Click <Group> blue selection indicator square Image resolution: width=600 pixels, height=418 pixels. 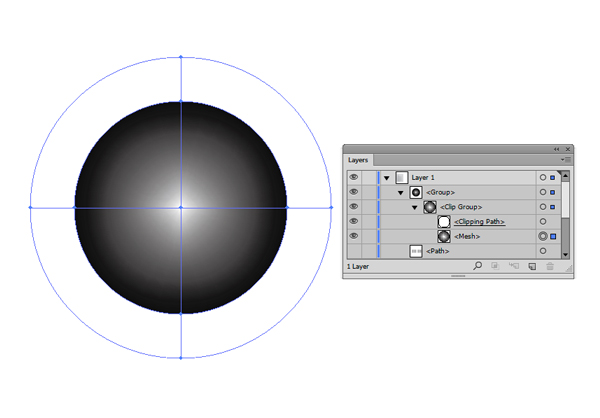point(552,192)
